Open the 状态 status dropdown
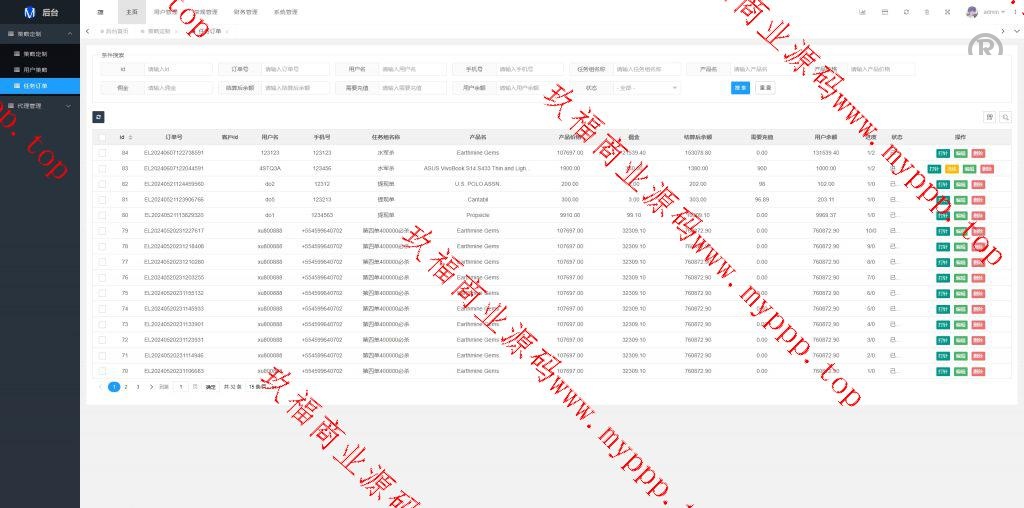This screenshot has height=508, width=1024. click(647, 88)
